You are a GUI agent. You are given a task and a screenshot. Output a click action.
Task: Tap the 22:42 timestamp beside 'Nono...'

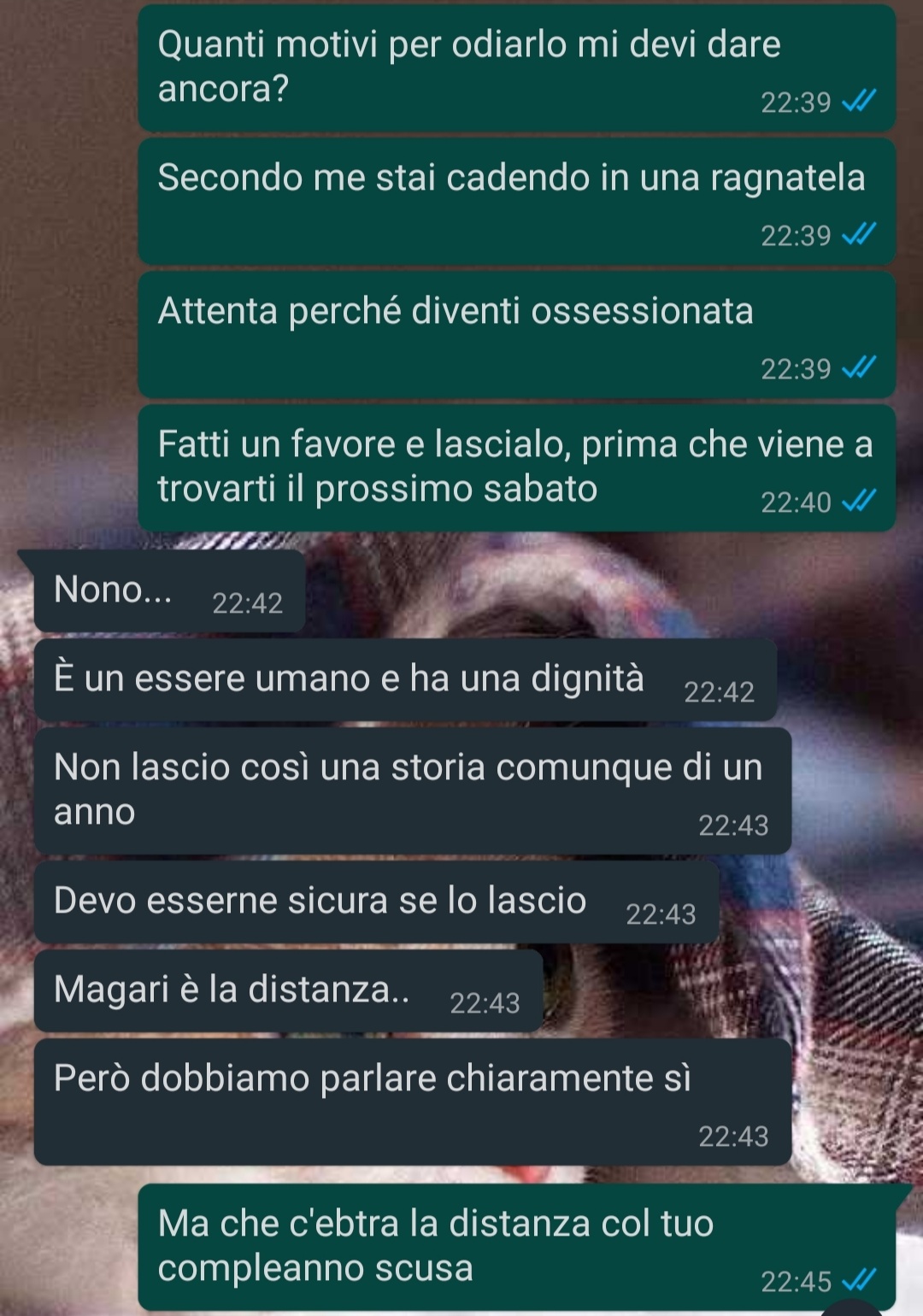[247, 603]
